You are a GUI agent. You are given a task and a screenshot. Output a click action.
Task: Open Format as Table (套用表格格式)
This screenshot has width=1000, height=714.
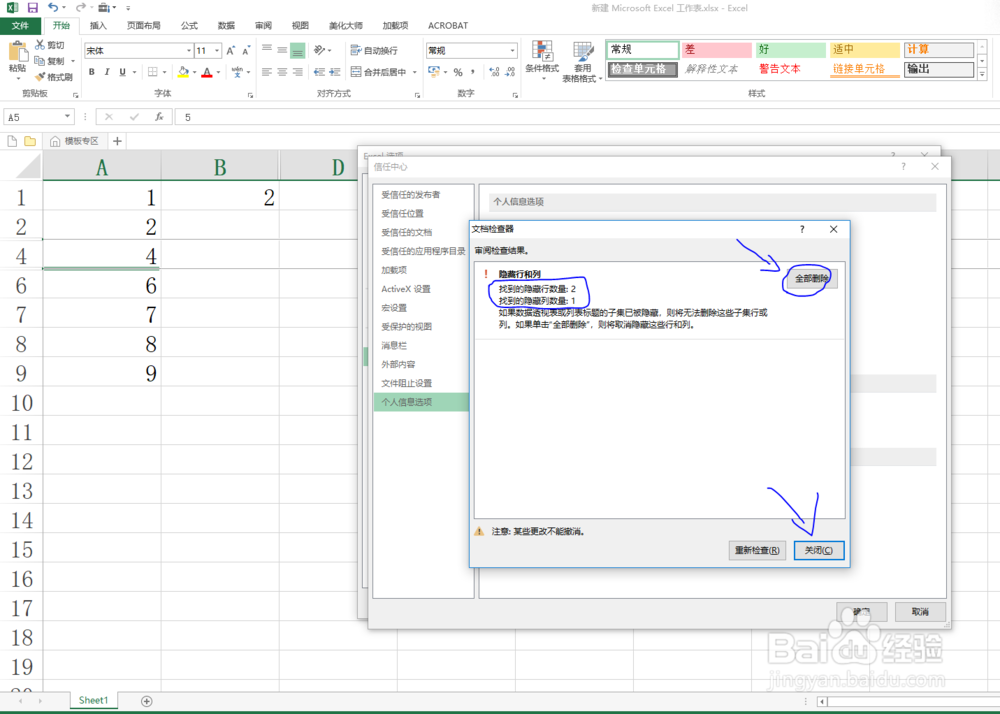tap(582, 62)
